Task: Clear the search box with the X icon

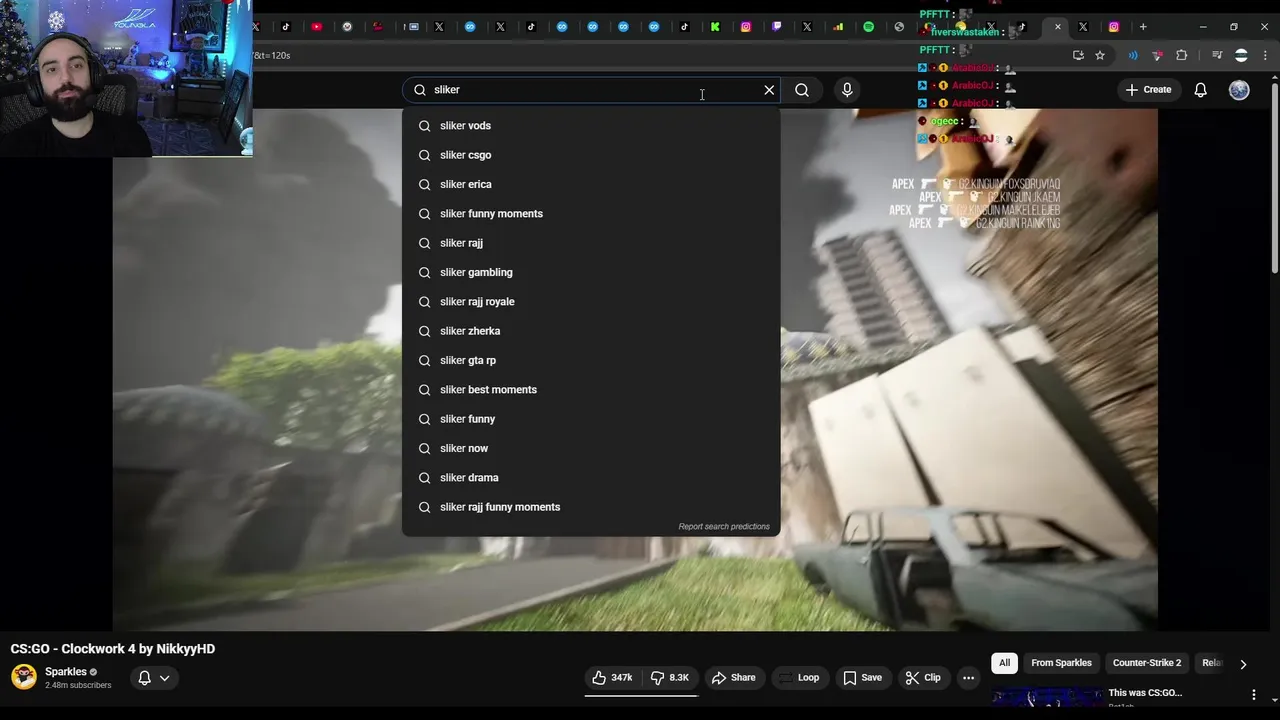Action: pos(769,90)
